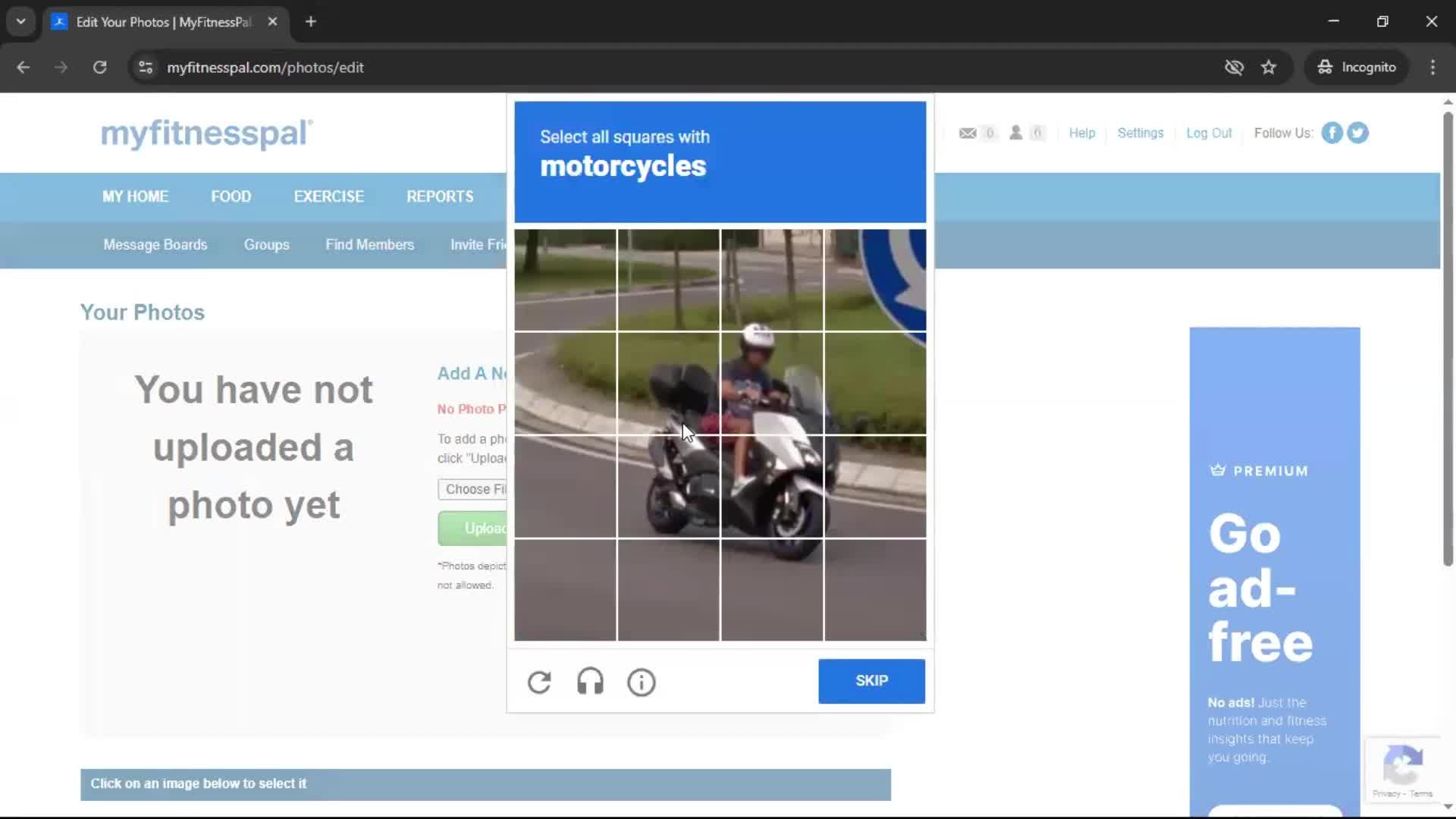
Task: Open the friend requests person icon
Action: point(1015,133)
